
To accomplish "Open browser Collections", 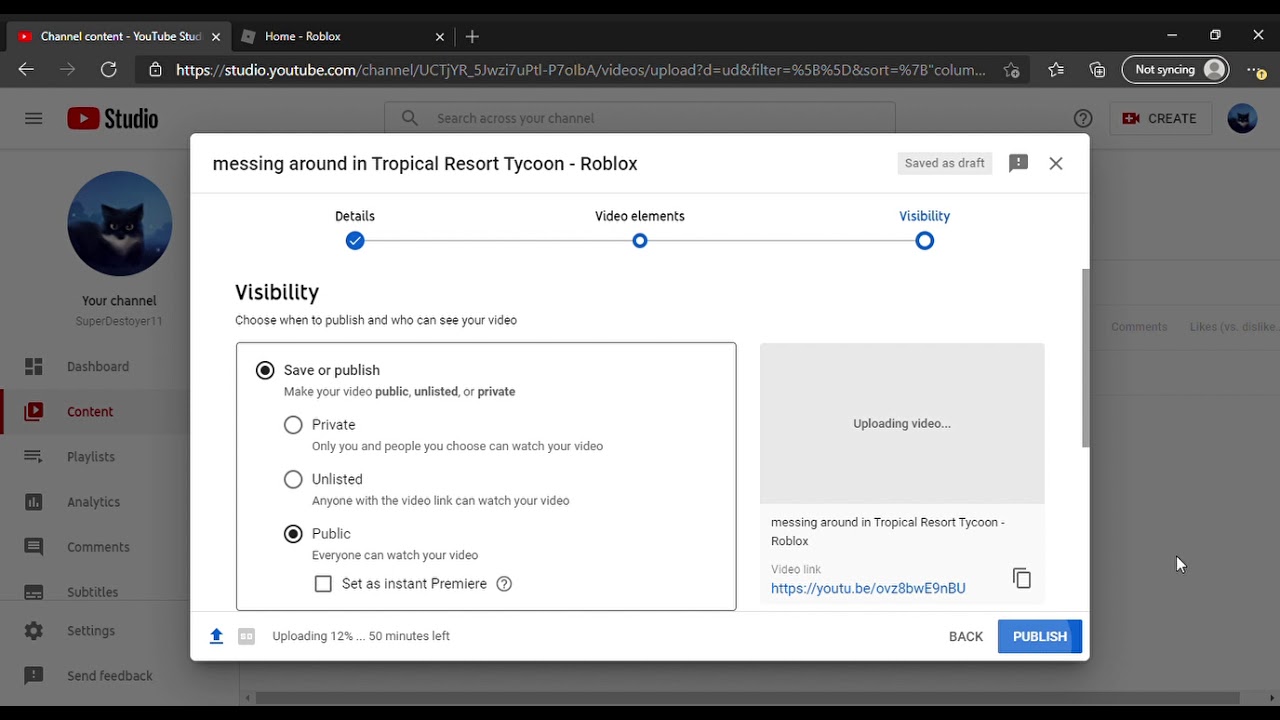I will point(1098,70).
